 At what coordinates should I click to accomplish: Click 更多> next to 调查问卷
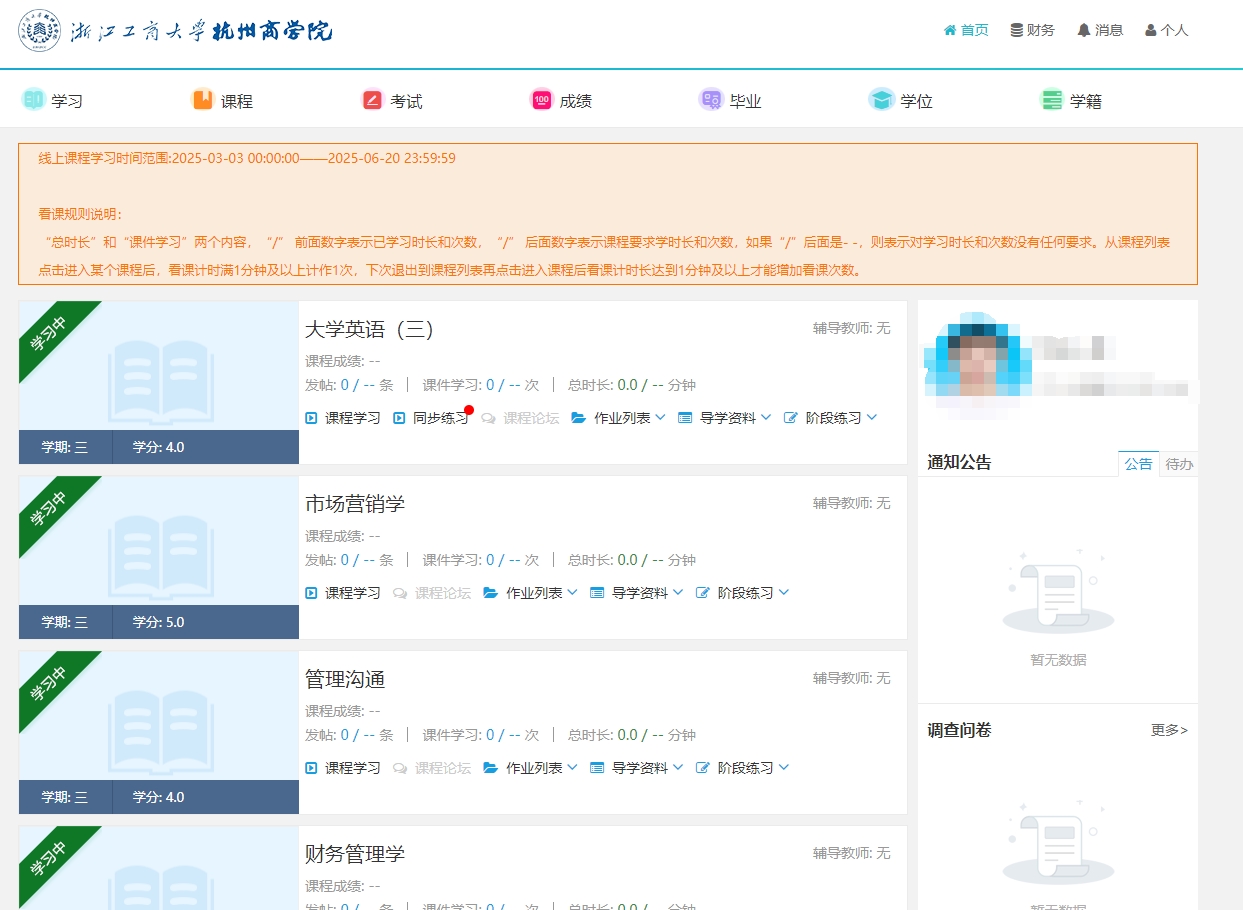coord(1169,730)
